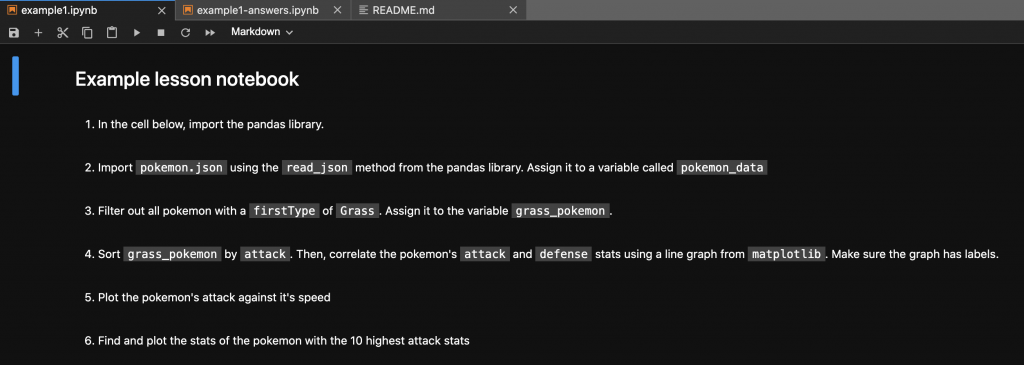The height and width of the screenshot is (365, 1024).
Task: Click the blue cell collapse bar
Action: click(16, 76)
